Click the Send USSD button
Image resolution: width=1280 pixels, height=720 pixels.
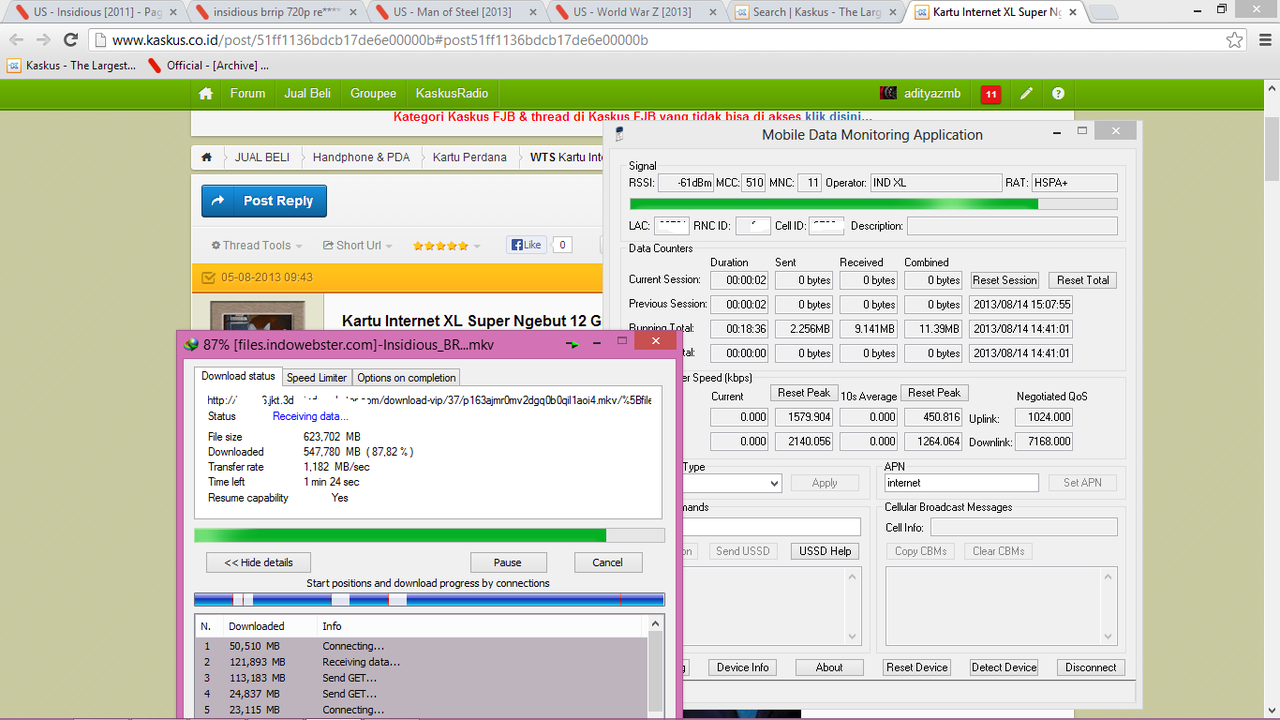pos(743,551)
